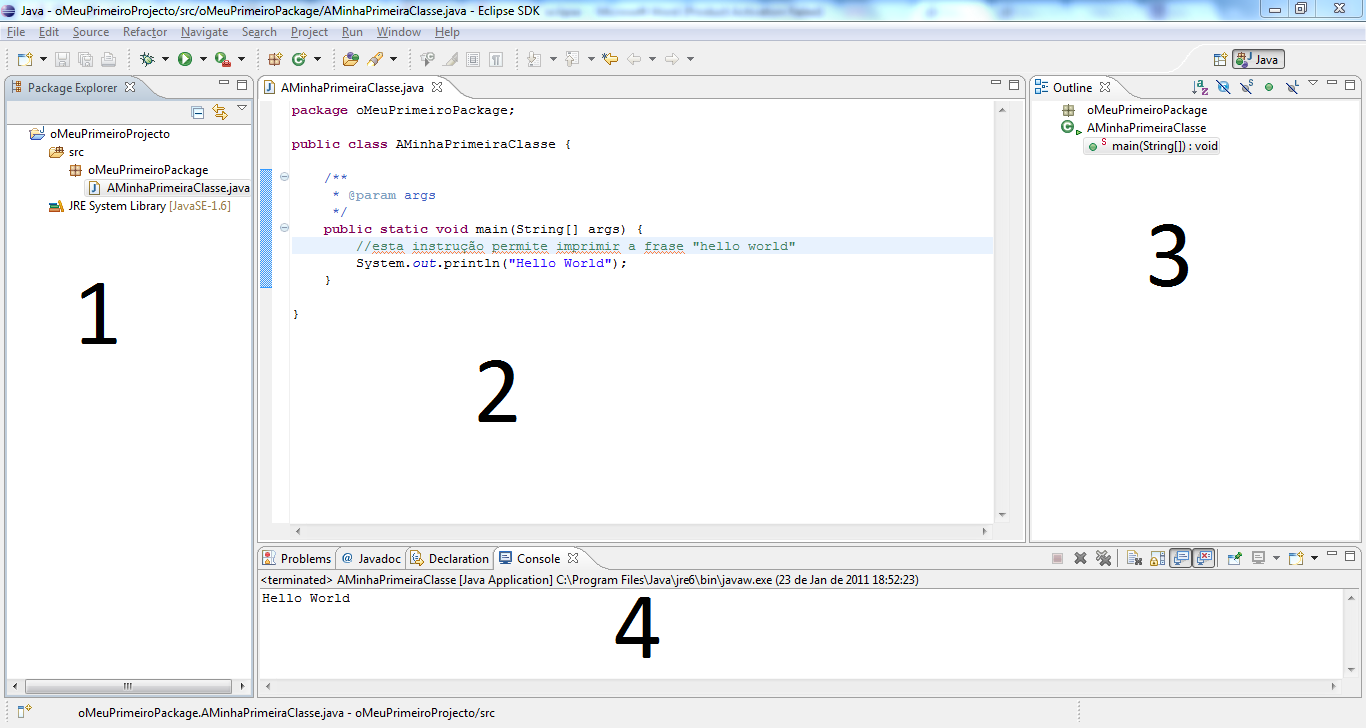Click the Terminate red square in Console
Screen dimensions: 1366x728
coord(1057,558)
